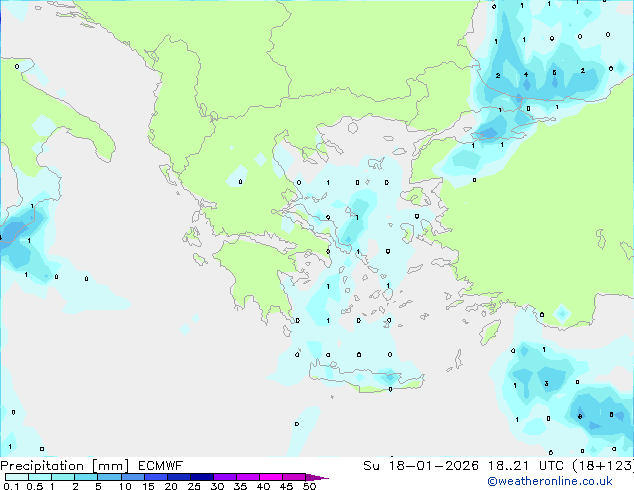Click the '0.1' legend scale label
The width and height of the screenshot is (634, 490).
tap(11, 486)
